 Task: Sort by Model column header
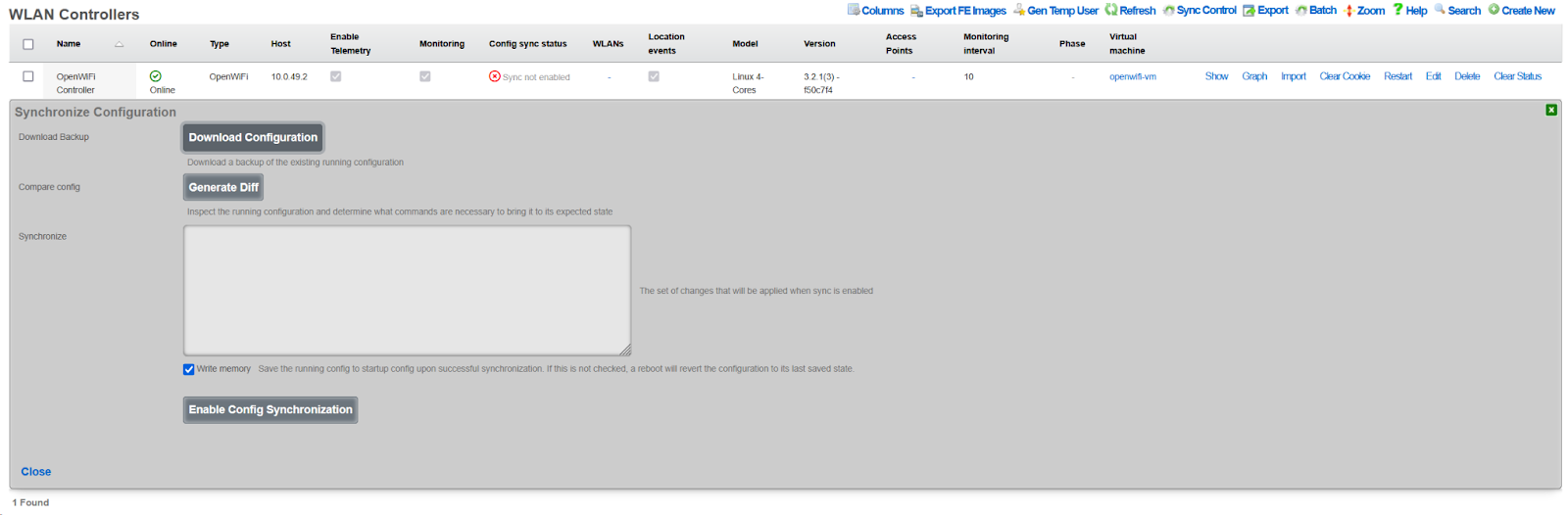(745, 44)
